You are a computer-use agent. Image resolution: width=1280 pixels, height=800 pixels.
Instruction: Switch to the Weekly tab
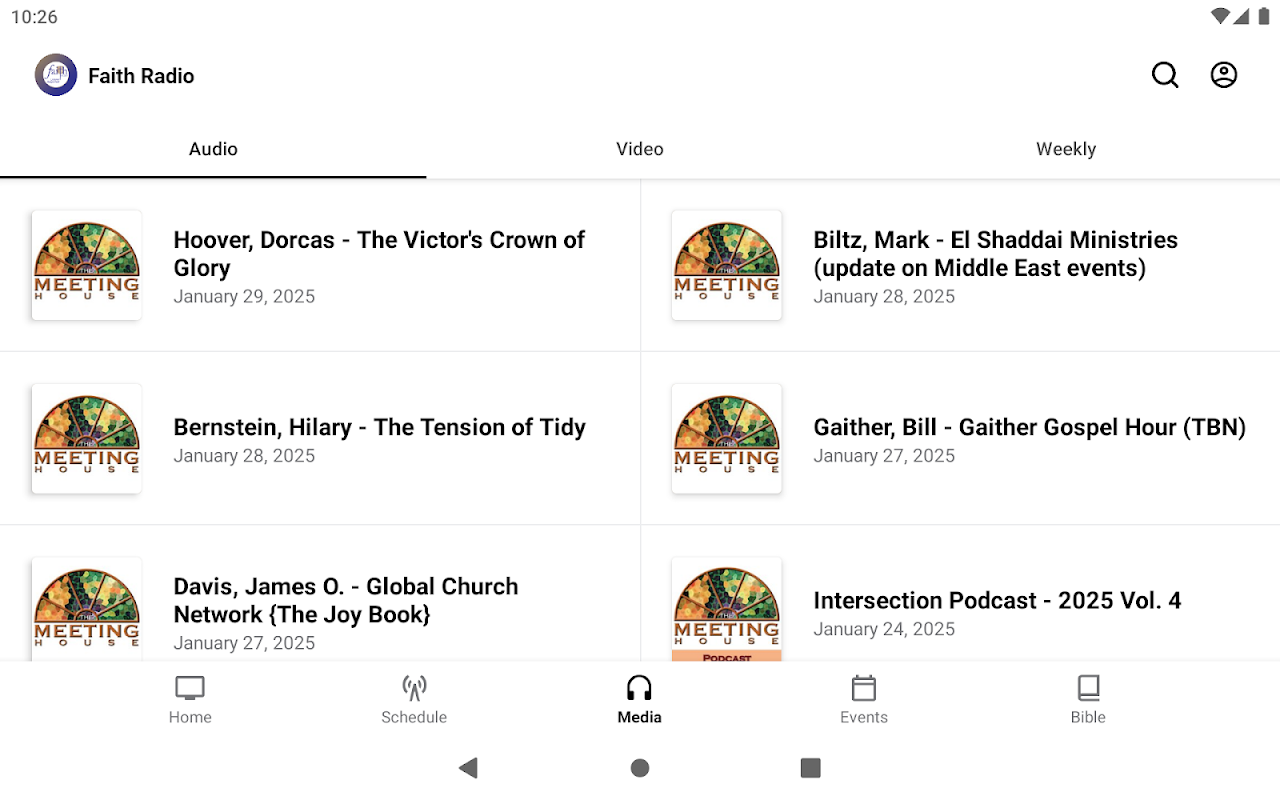coord(1066,149)
